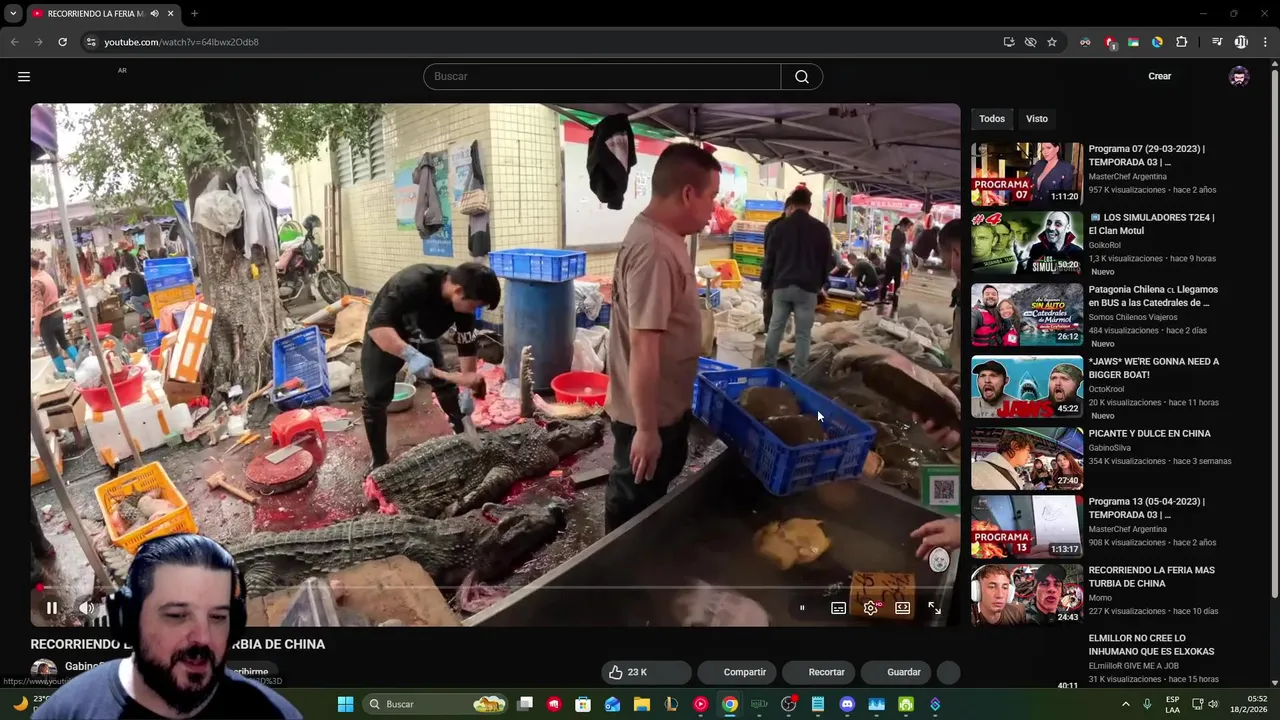Click the crossed-eye tracking protection icon
1280x720 pixels.
1030,42
